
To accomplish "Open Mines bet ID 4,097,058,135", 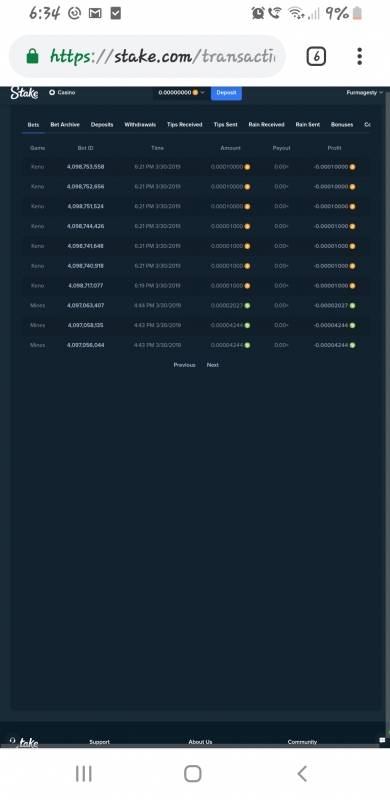I will [x=85, y=326].
